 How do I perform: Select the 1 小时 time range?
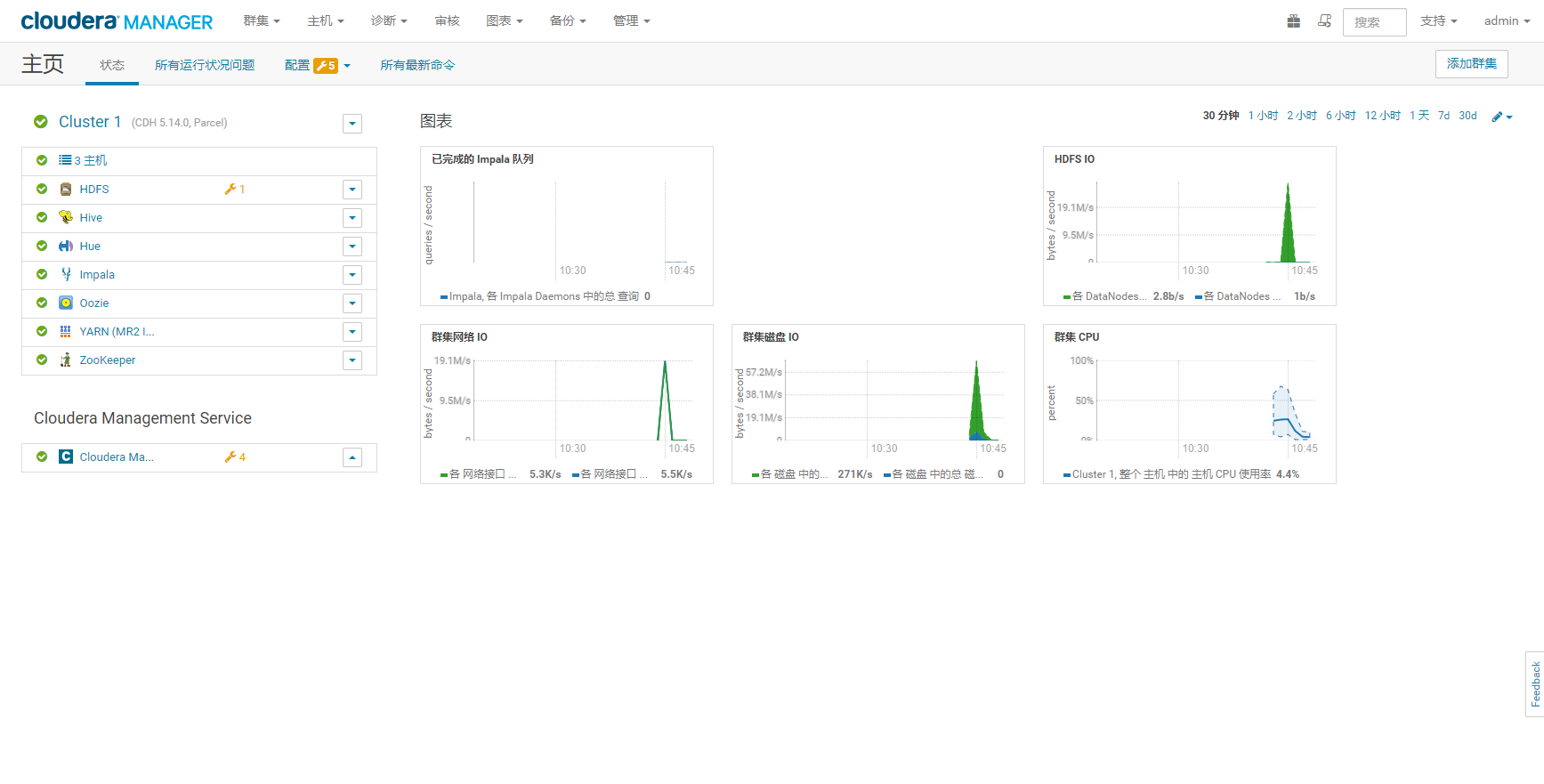[1263, 116]
